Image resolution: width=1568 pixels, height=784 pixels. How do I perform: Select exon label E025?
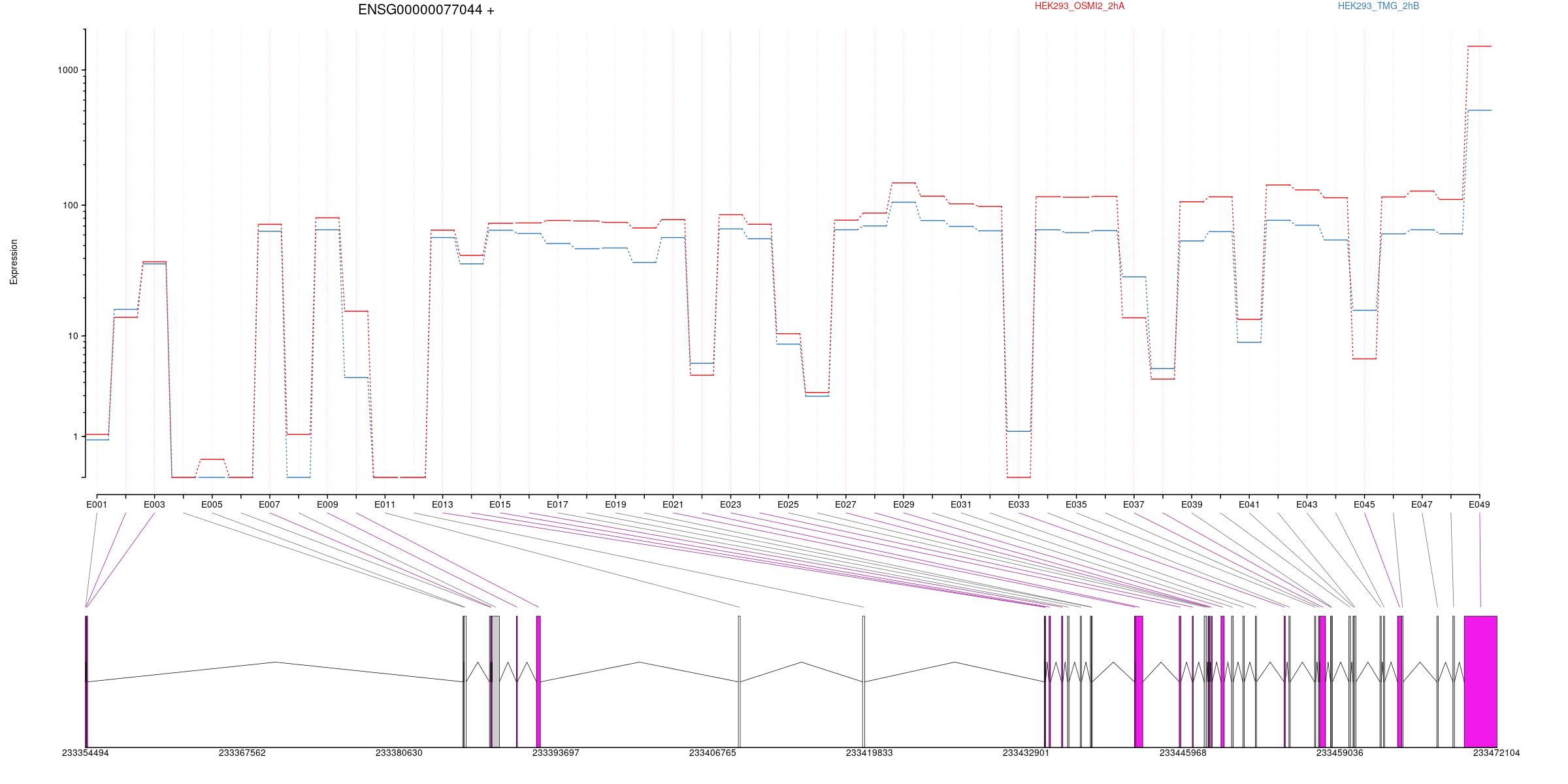pos(788,504)
